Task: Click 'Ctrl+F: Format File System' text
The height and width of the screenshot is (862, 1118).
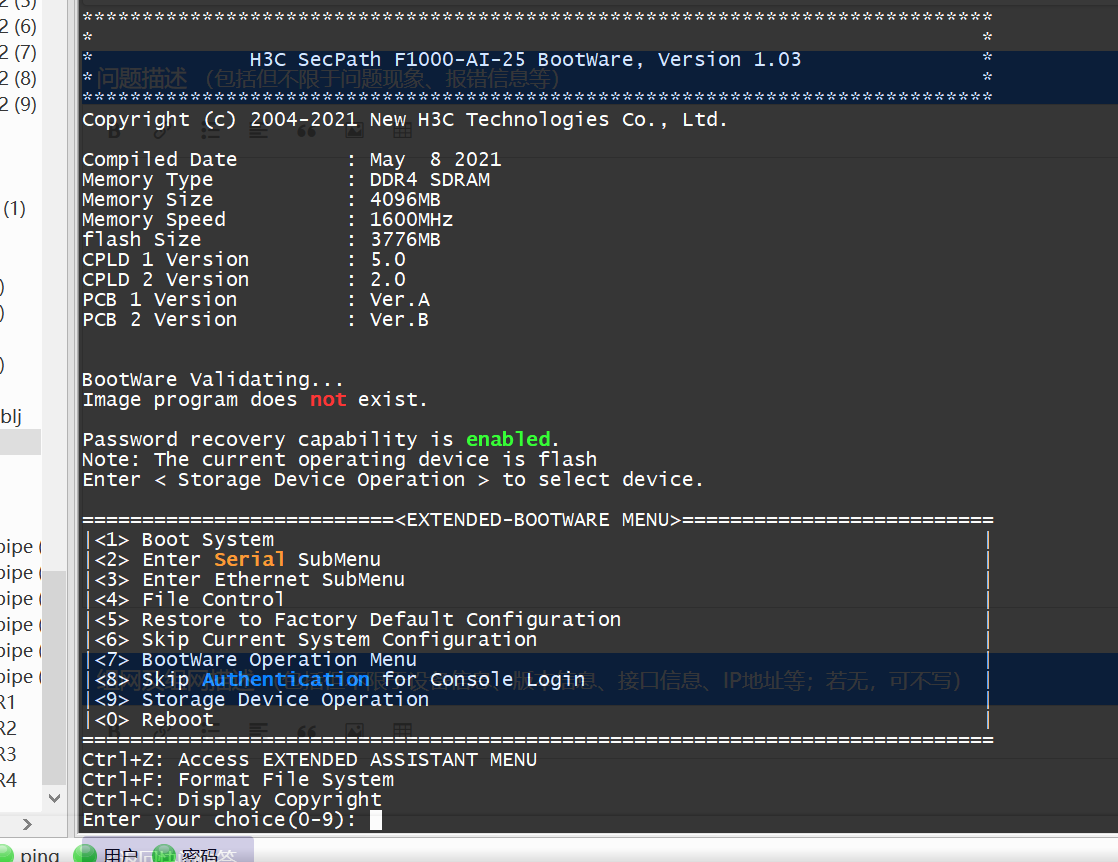Action: tap(237, 780)
